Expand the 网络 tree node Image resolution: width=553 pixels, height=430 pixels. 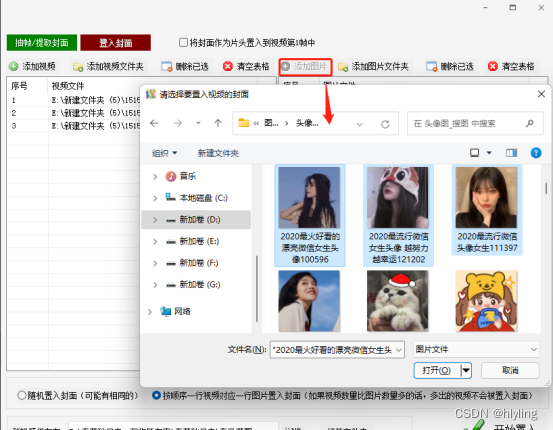(x=150, y=312)
